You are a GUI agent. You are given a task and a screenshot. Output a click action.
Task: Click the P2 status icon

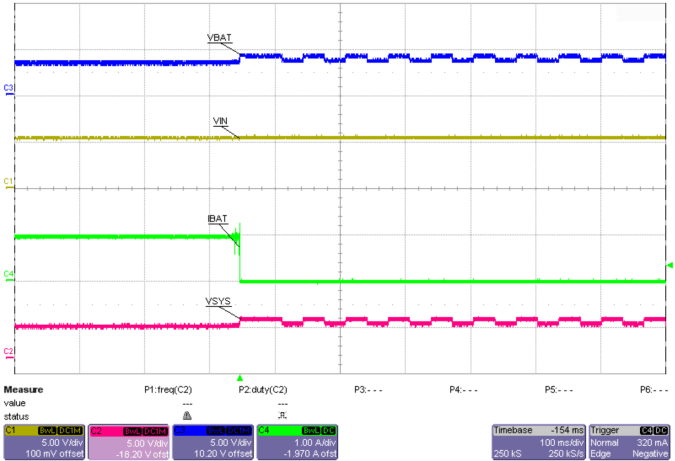[x=282, y=416]
